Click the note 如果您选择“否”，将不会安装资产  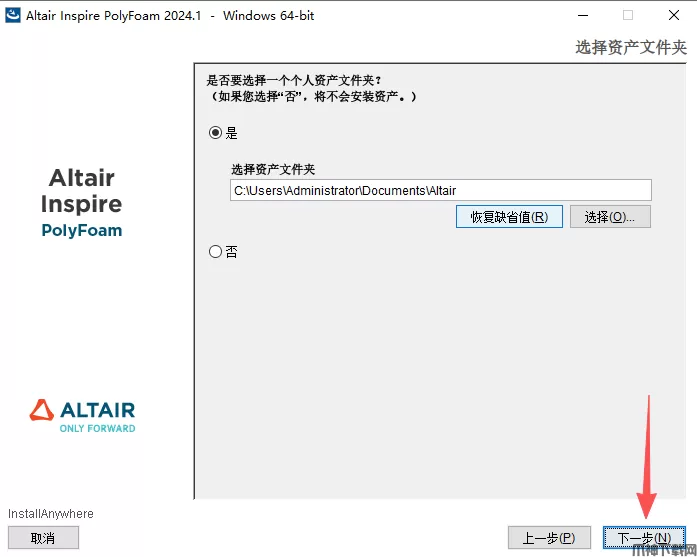click(x=312, y=96)
